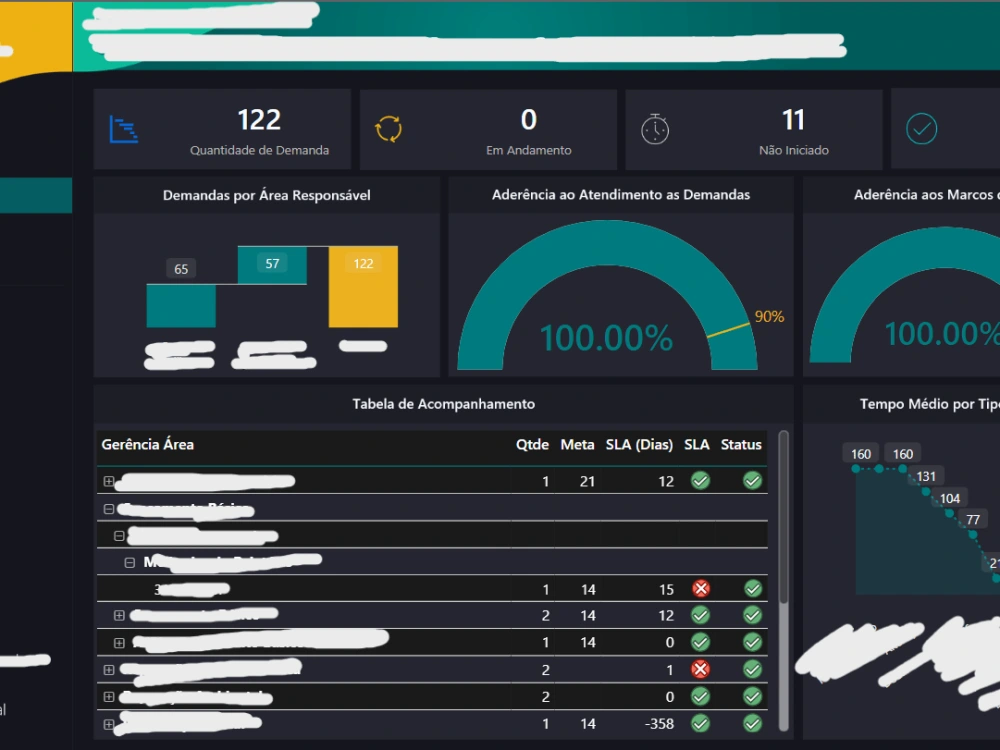Click the 122 Quantidade de Demanda value
The width and height of the screenshot is (1000, 750).
pos(259,120)
